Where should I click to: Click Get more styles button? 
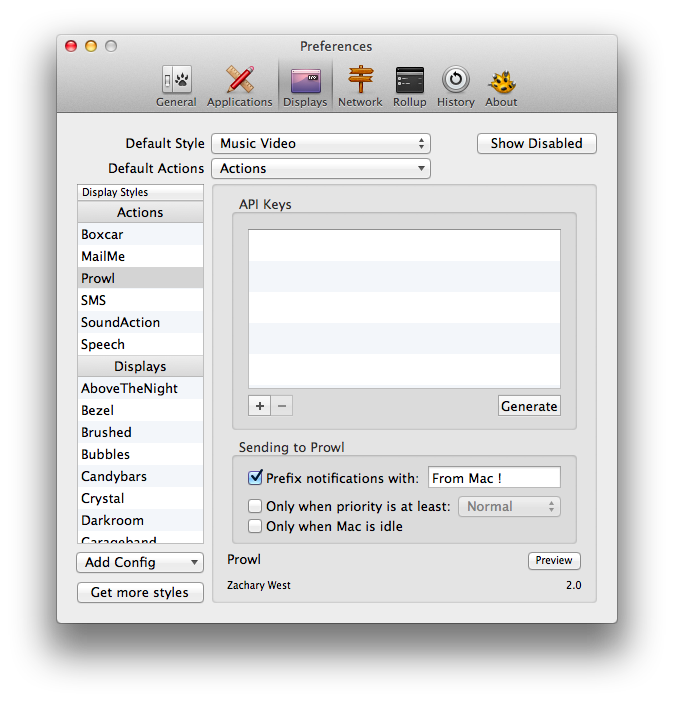click(x=140, y=592)
